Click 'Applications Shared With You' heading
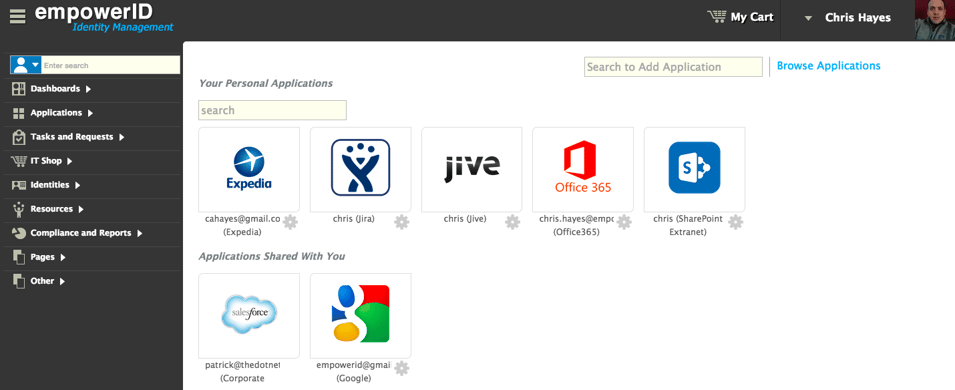This screenshot has width=955, height=390. coord(272,257)
